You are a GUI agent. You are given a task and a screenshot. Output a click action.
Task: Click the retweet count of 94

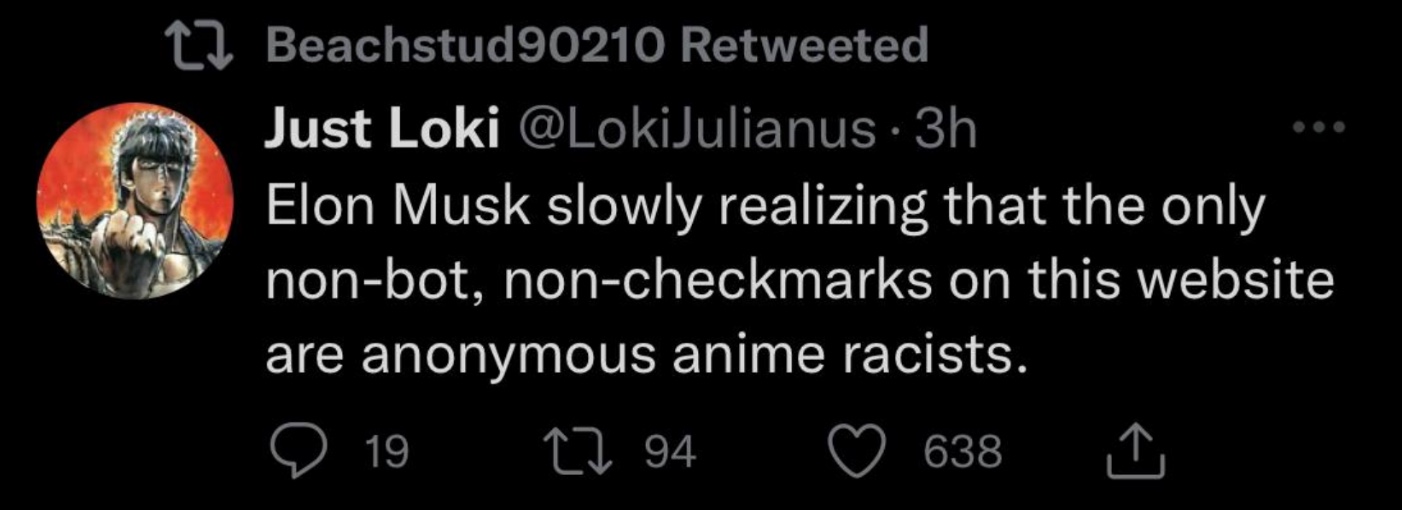pyautogui.click(x=669, y=453)
